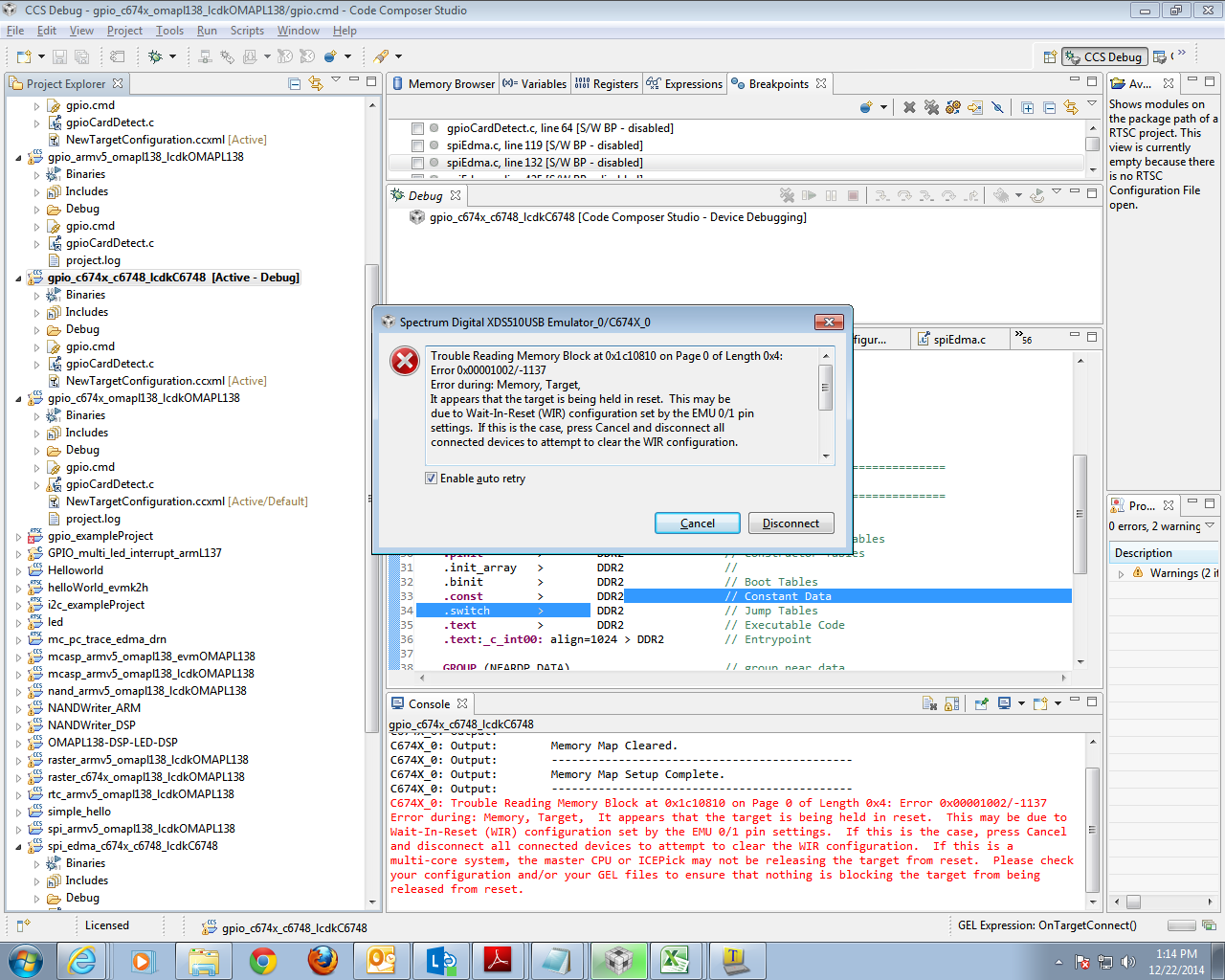Image resolution: width=1225 pixels, height=980 pixels.
Task: Click the Project Explorer vertical scrollbar
Action: coord(372,498)
